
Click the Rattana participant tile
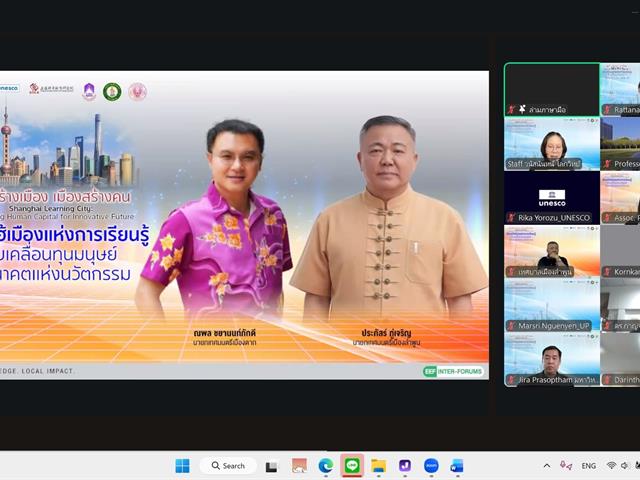tap(620, 89)
